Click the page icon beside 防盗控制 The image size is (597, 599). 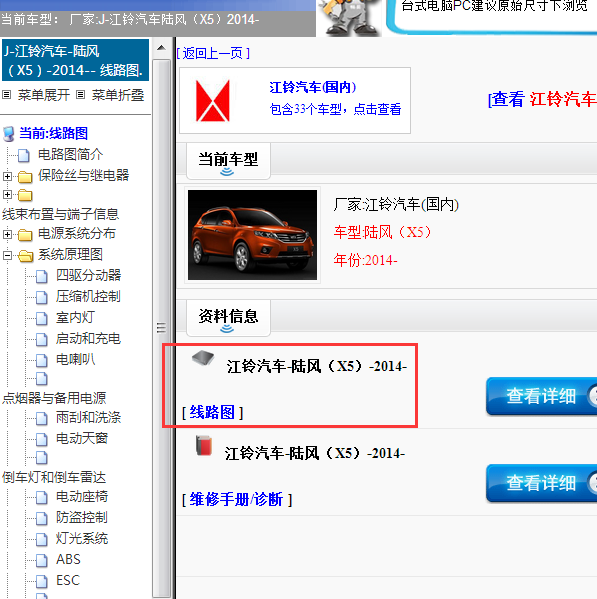point(42,519)
